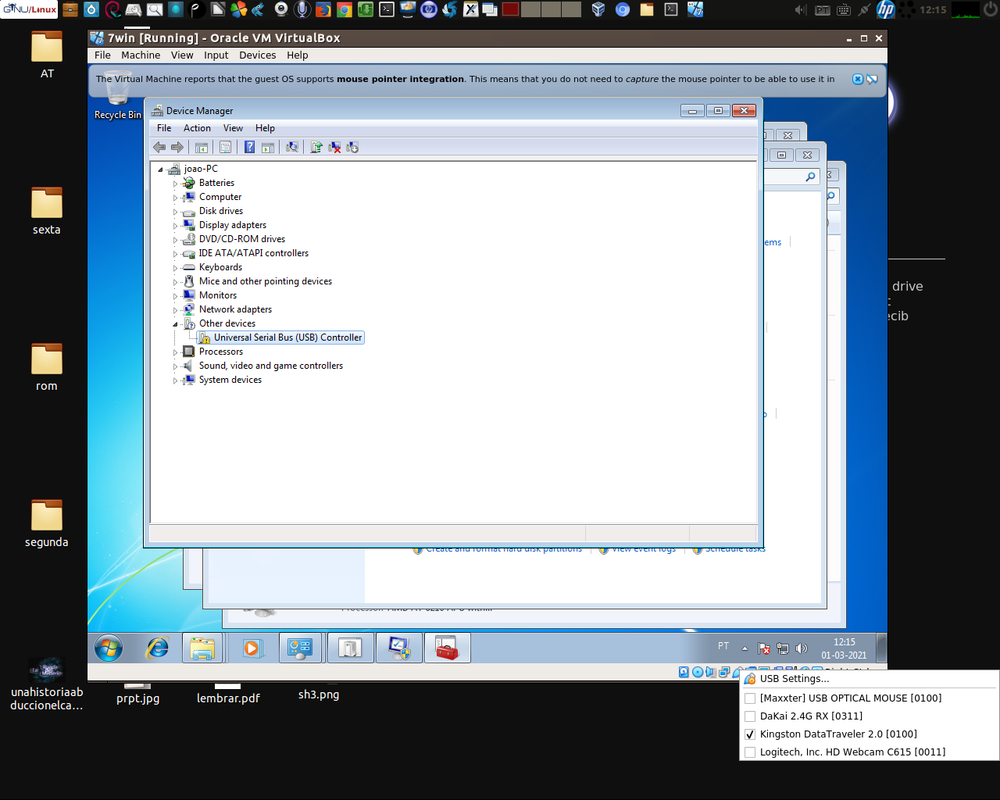Click the Back arrow in Device Manager toolbar
The image size is (1000, 800).
159,147
